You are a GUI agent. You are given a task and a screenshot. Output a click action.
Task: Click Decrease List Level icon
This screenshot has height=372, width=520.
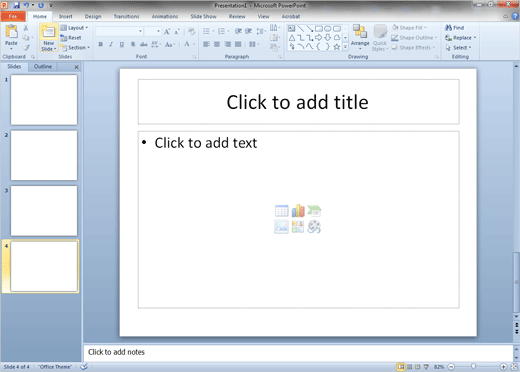(238, 31)
